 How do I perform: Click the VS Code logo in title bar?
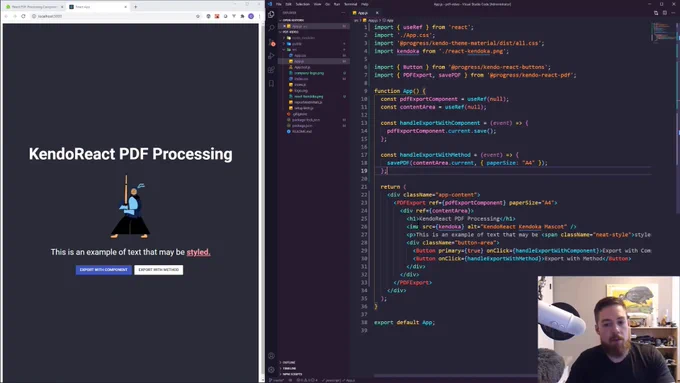tap(269, 4)
